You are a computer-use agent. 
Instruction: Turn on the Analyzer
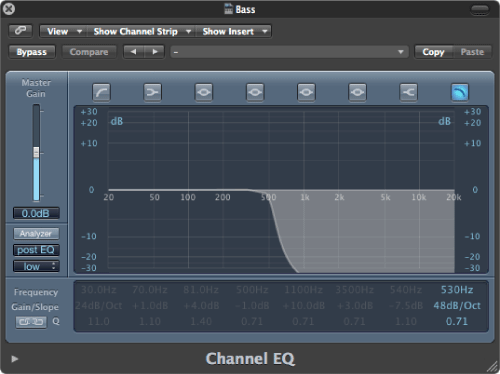pyautogui.click(x=36, y=234)
